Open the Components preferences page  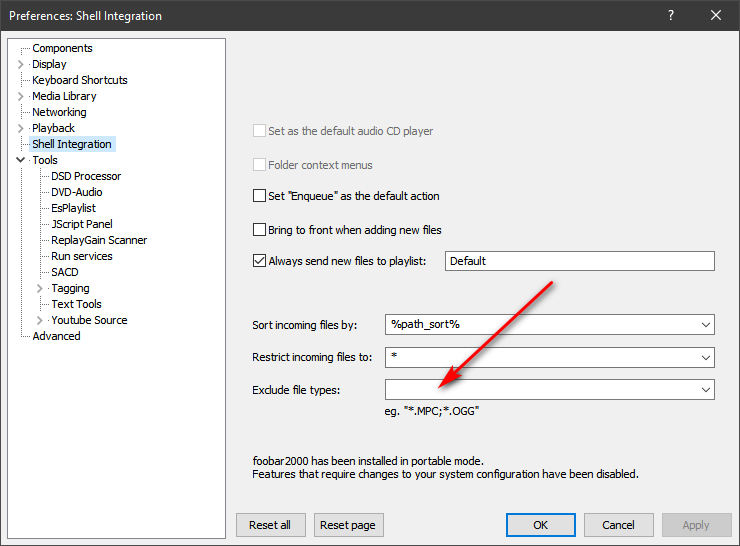(x=62, y=48)
